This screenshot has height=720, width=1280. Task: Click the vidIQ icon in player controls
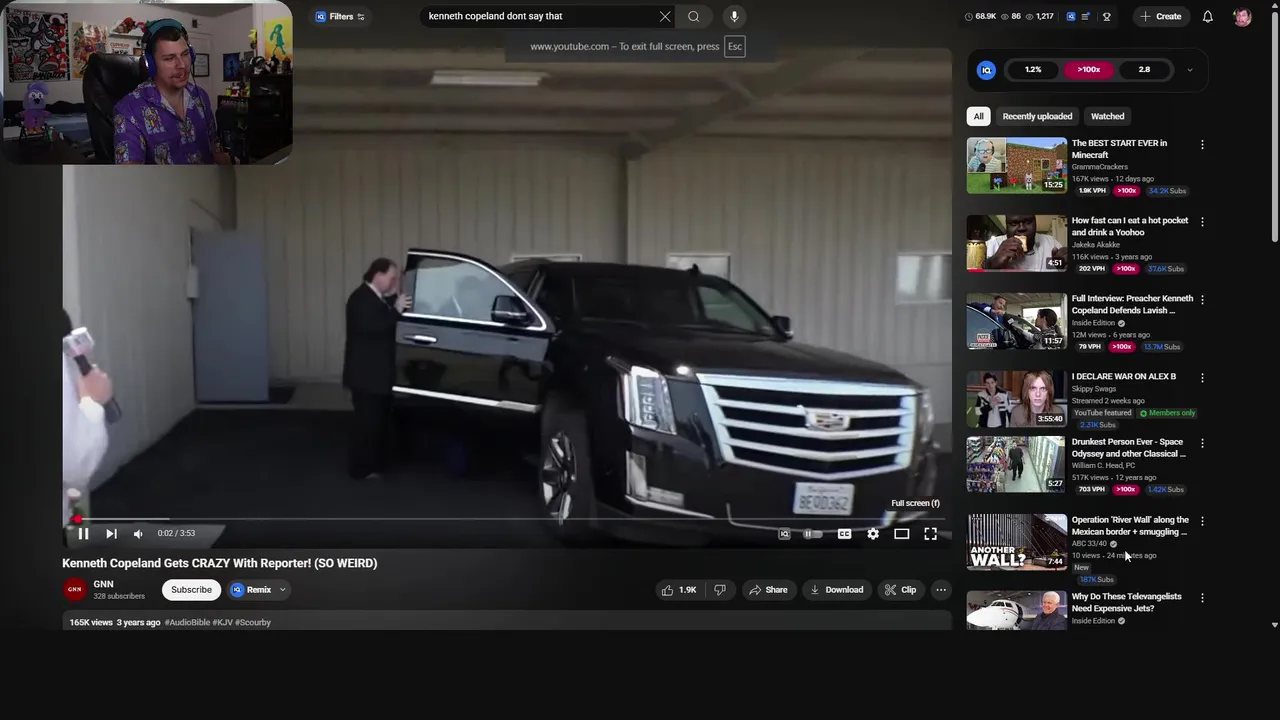pyautogui.click(x=784, y=534)
